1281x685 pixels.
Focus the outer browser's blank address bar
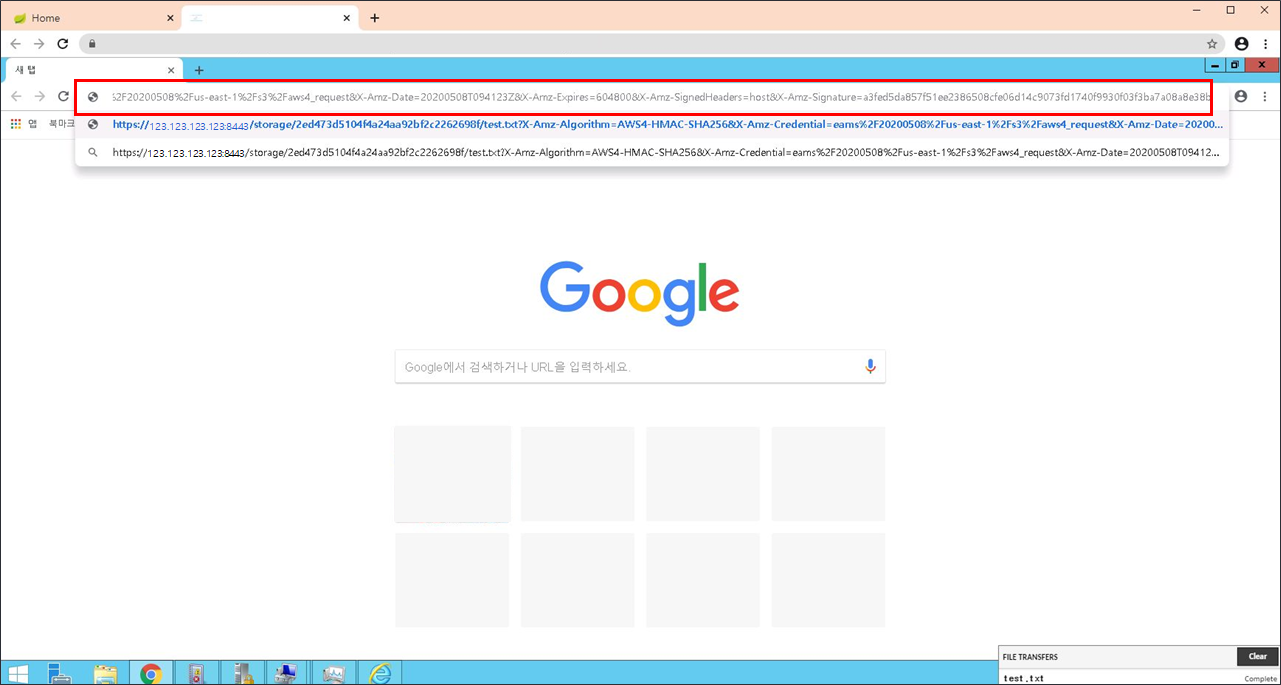650,44
